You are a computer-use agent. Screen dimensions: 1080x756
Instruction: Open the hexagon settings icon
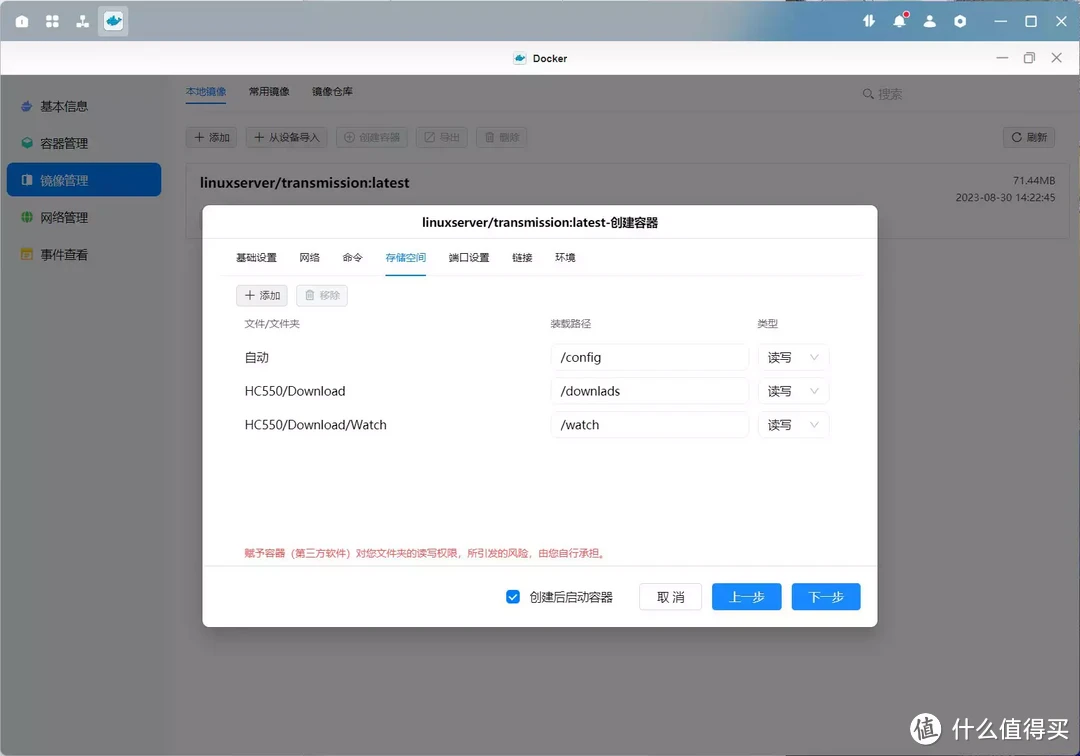(x=960, y=21)
